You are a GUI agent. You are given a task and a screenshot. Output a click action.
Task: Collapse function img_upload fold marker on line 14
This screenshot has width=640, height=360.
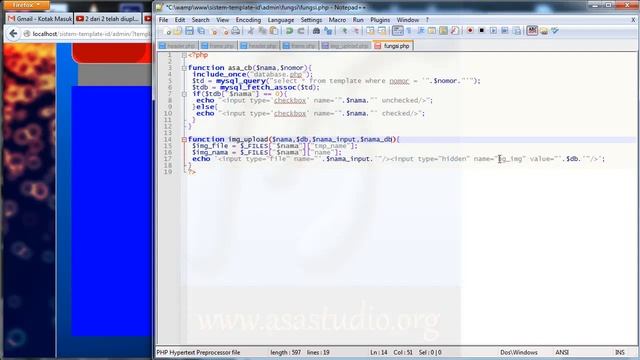click(x=184, y=140)
